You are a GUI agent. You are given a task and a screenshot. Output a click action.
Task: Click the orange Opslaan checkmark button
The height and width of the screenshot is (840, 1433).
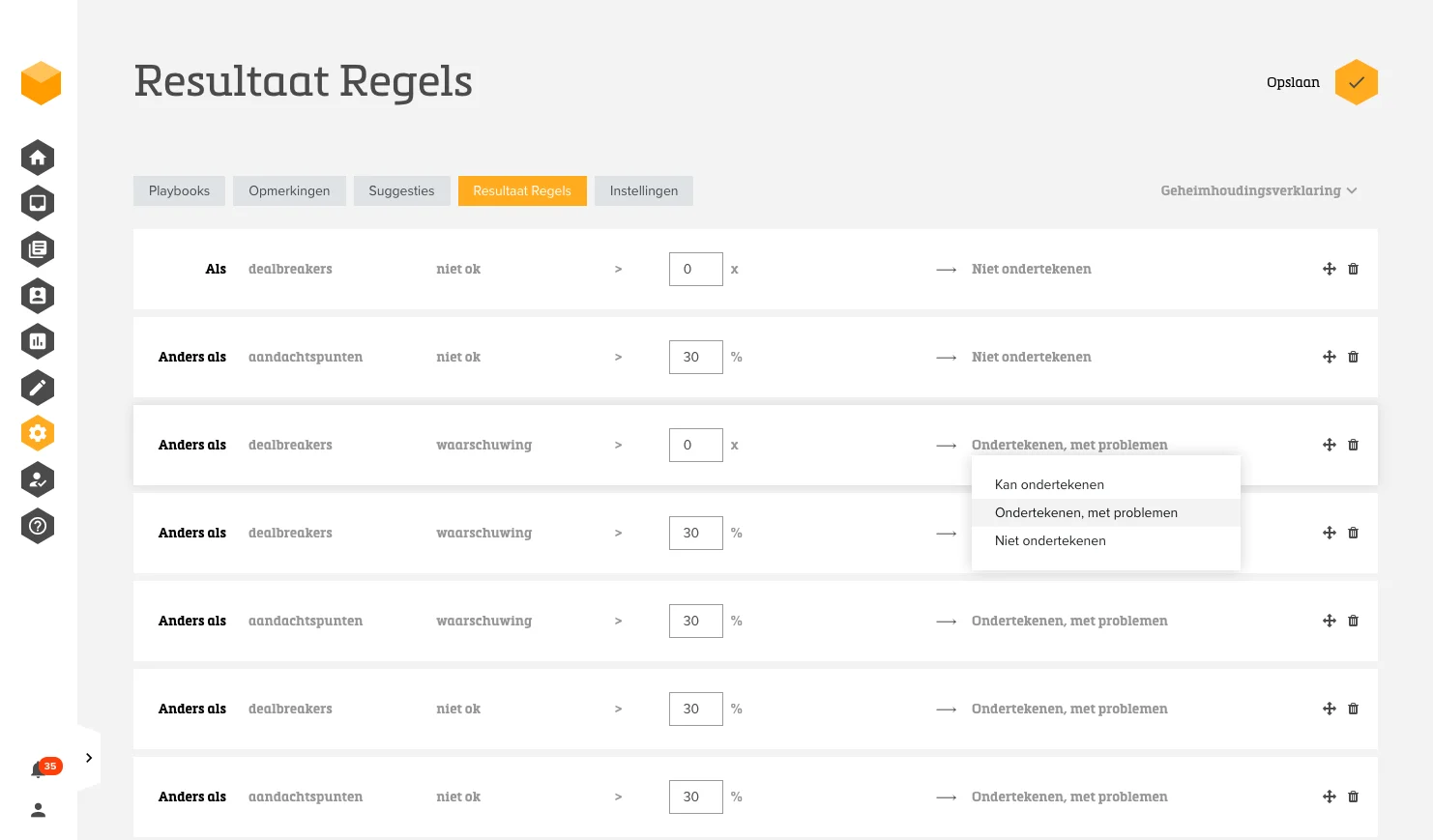click(x=1356, y=83)
